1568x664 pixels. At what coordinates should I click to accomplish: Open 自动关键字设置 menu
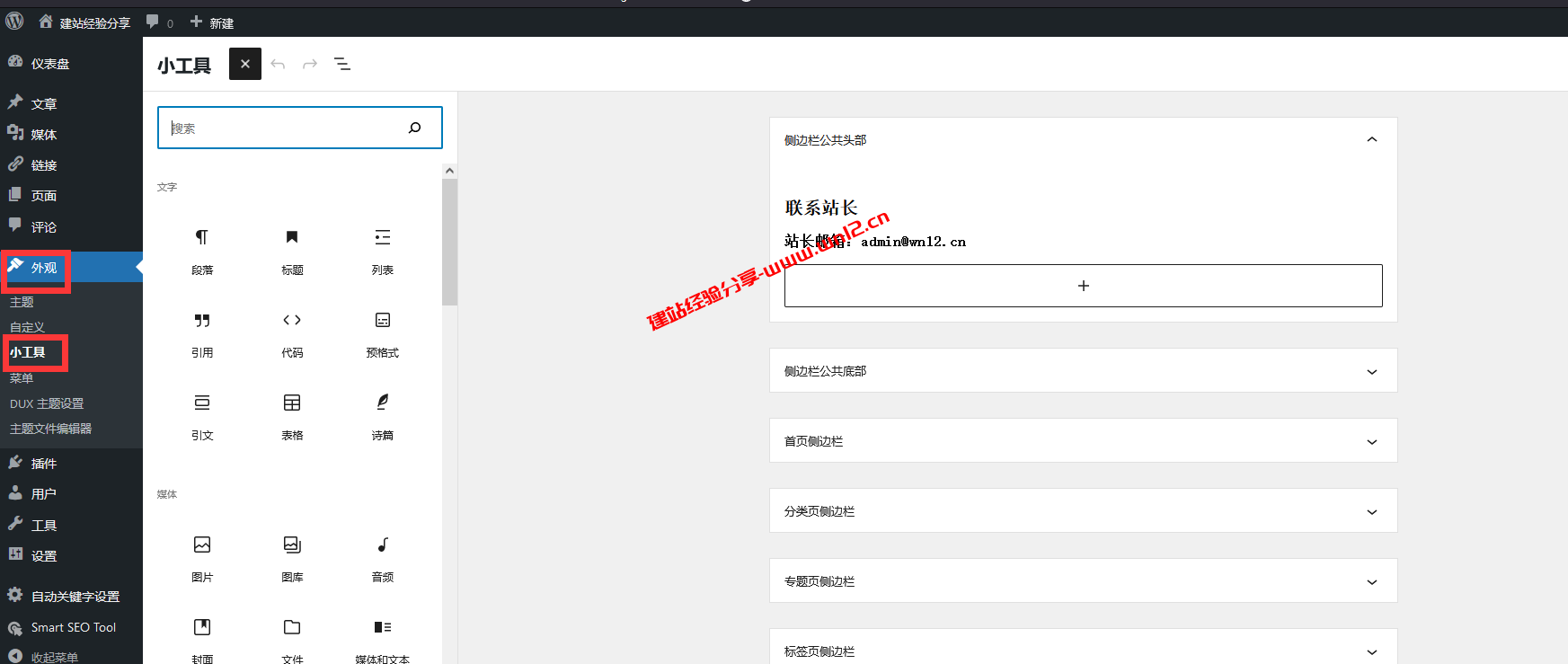click(71, 596)
